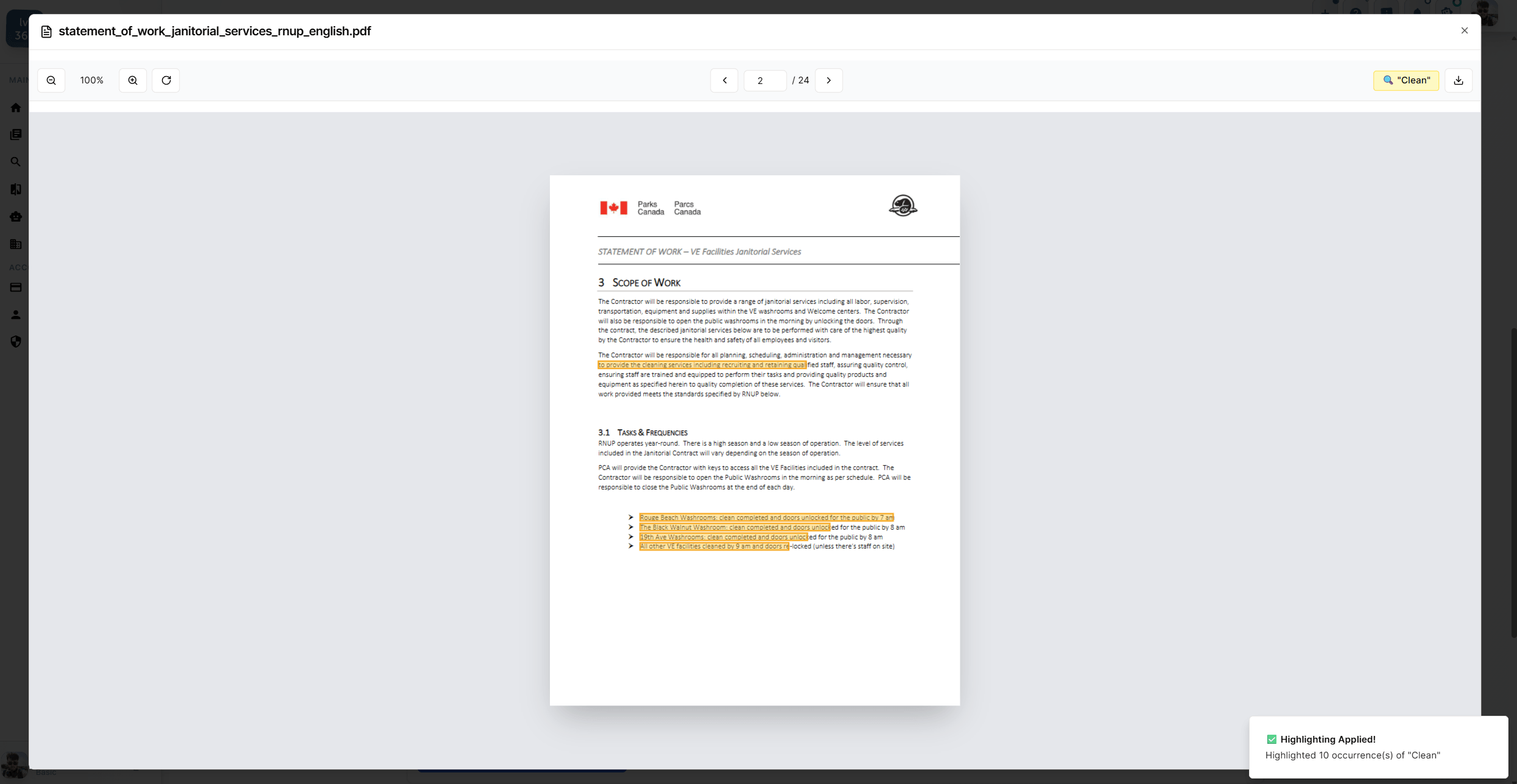1517x784 pixels.
Task: Click the shield security icon in sidebar
Action: (16, 341)
